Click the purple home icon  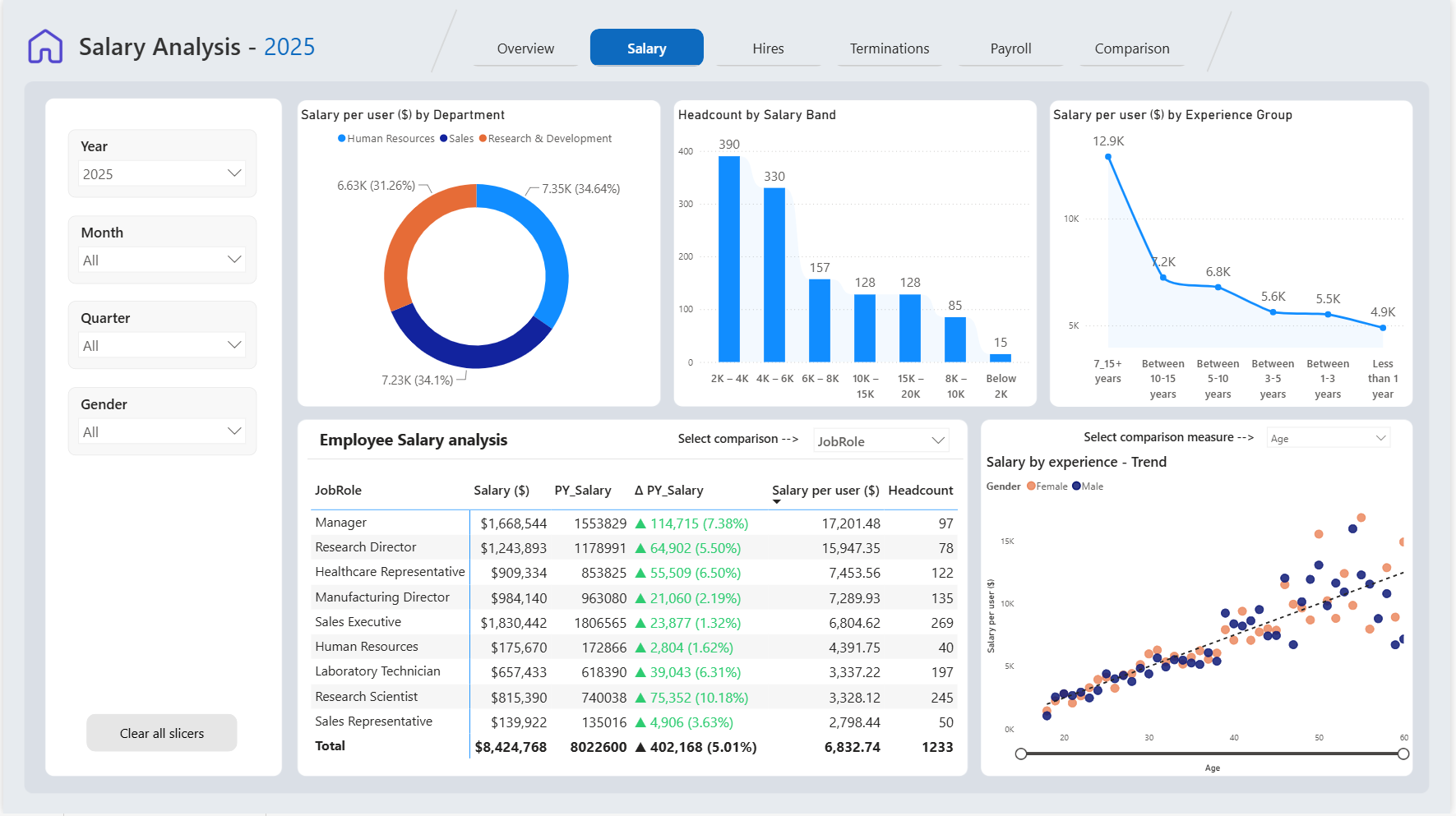[x=45, y=47]
